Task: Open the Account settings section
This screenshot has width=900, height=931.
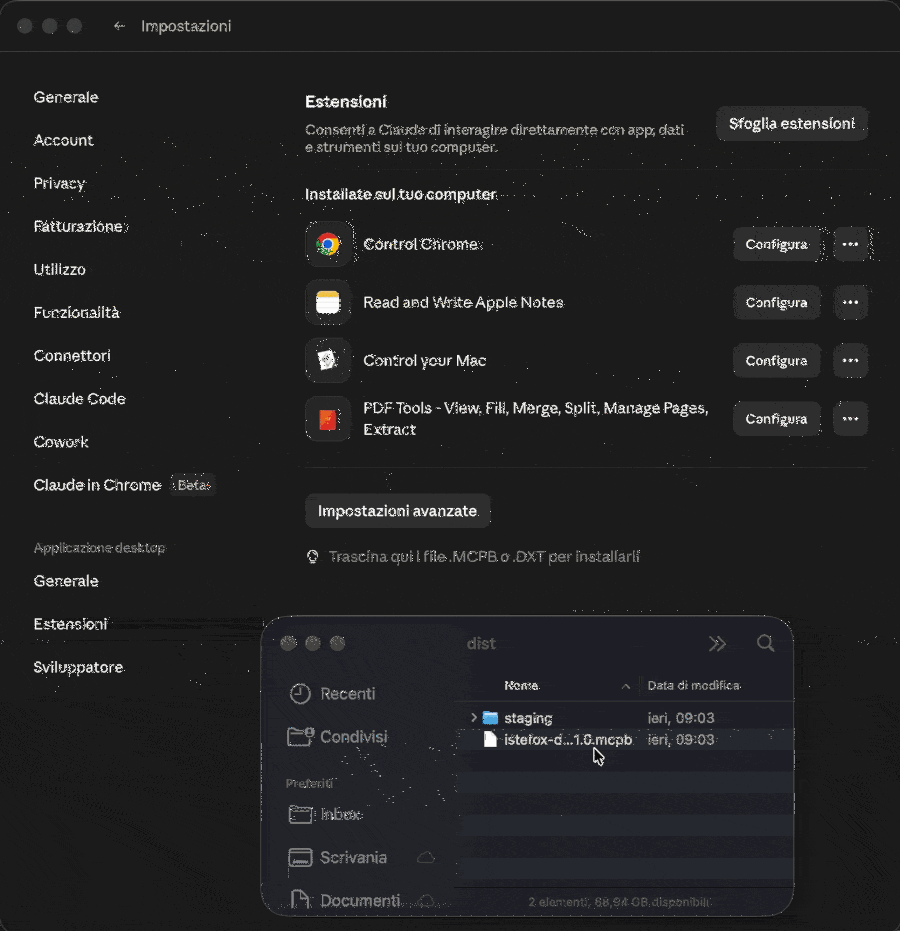Action: pyautogui.click(x=64, y=140)
